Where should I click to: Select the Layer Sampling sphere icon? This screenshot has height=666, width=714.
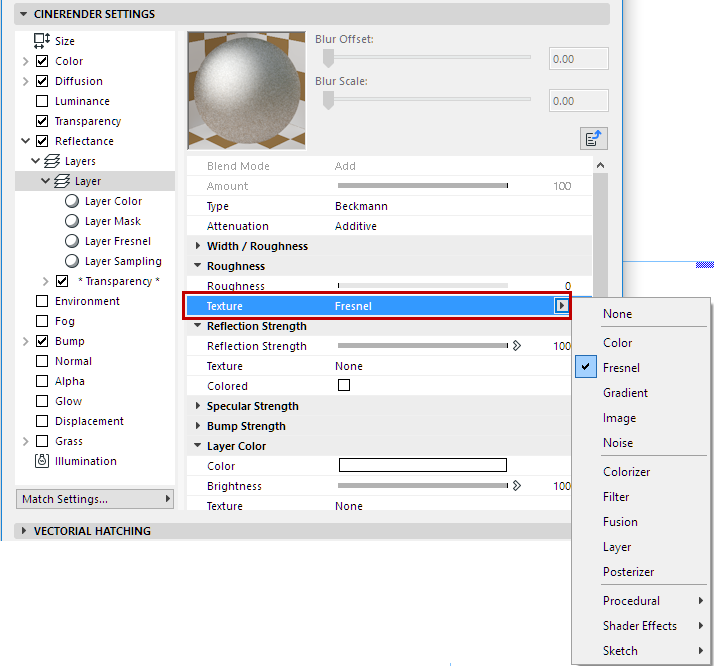click(x=72, y=261)
